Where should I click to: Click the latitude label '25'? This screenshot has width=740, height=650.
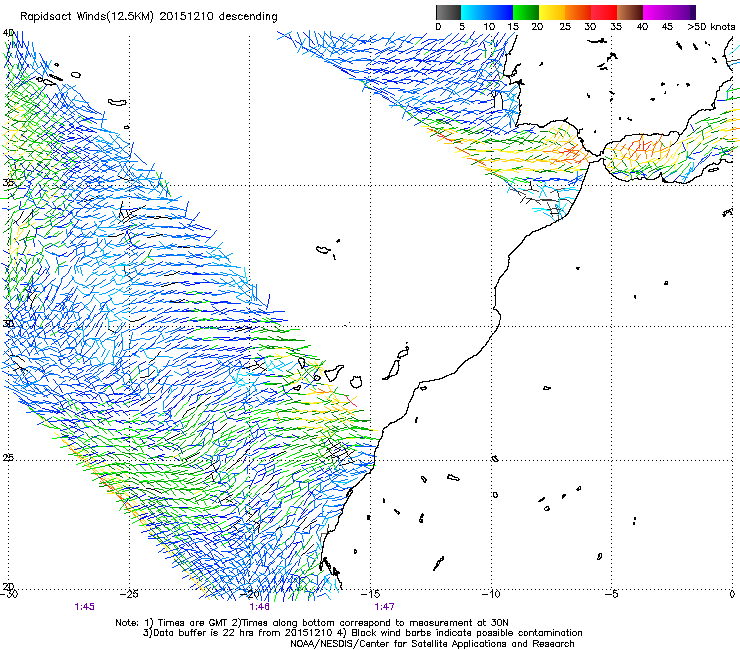click(8, 458)
